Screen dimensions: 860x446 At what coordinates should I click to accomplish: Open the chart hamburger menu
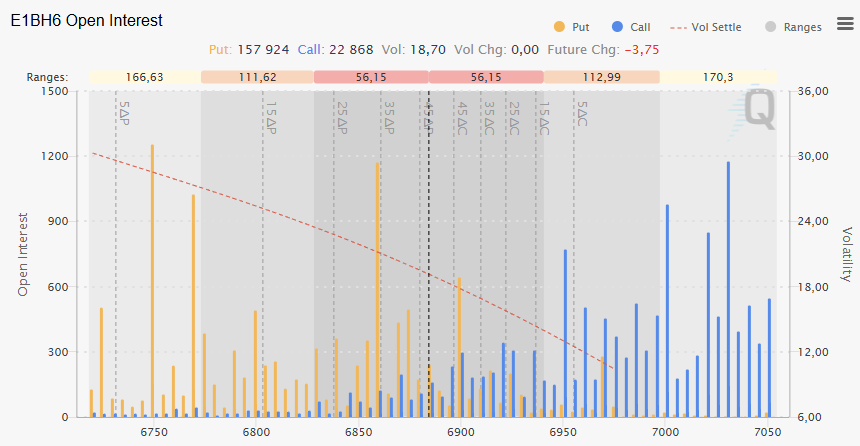tap(845, 24)
